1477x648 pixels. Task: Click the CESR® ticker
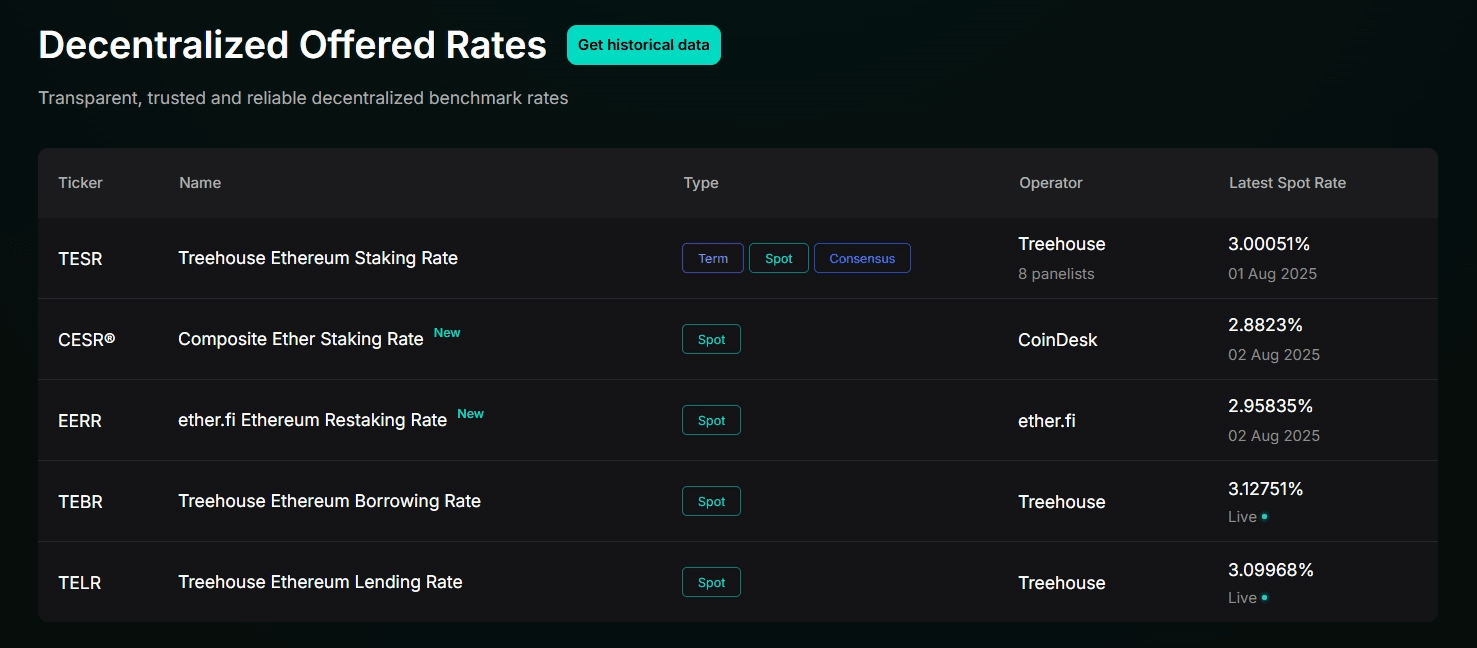pos(87,340)
